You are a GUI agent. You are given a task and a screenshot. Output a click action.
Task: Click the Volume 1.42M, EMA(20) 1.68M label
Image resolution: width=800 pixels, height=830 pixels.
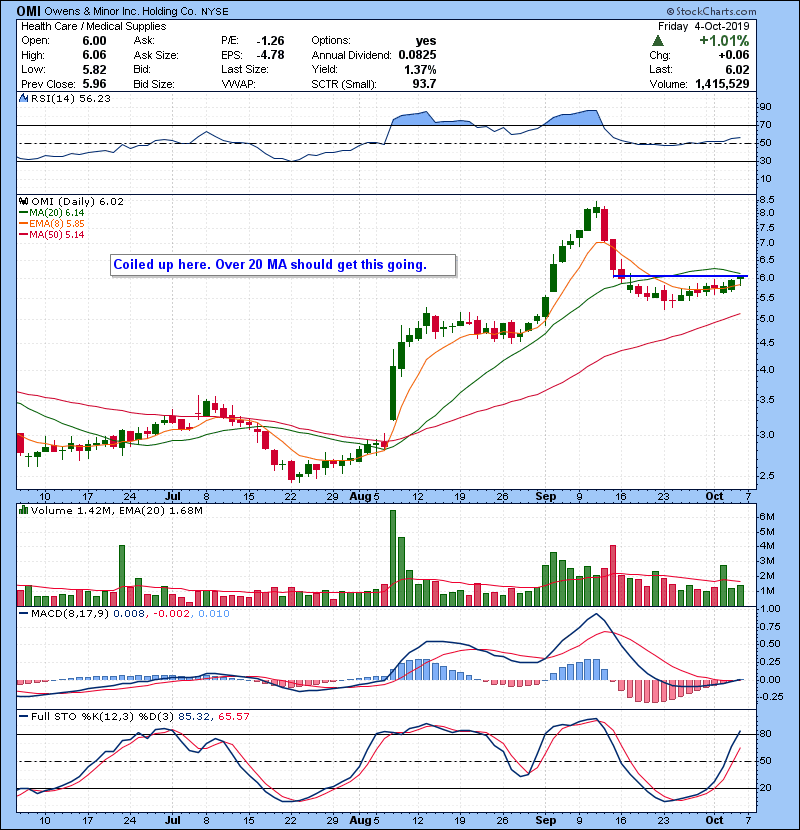(x=116, y=510)
